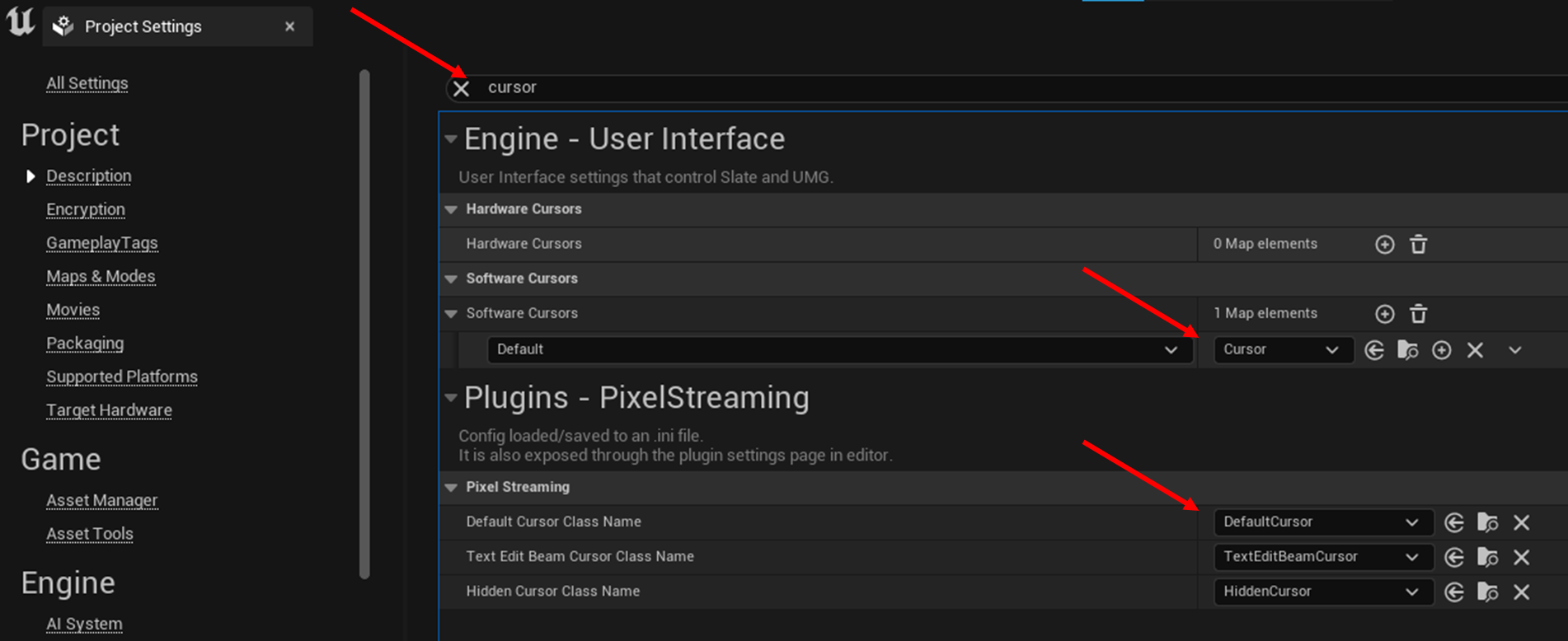Screen dimensions: 1568x641
Task: Click the sidebar vertical scrollbar
Action: (x=364, y=324)
